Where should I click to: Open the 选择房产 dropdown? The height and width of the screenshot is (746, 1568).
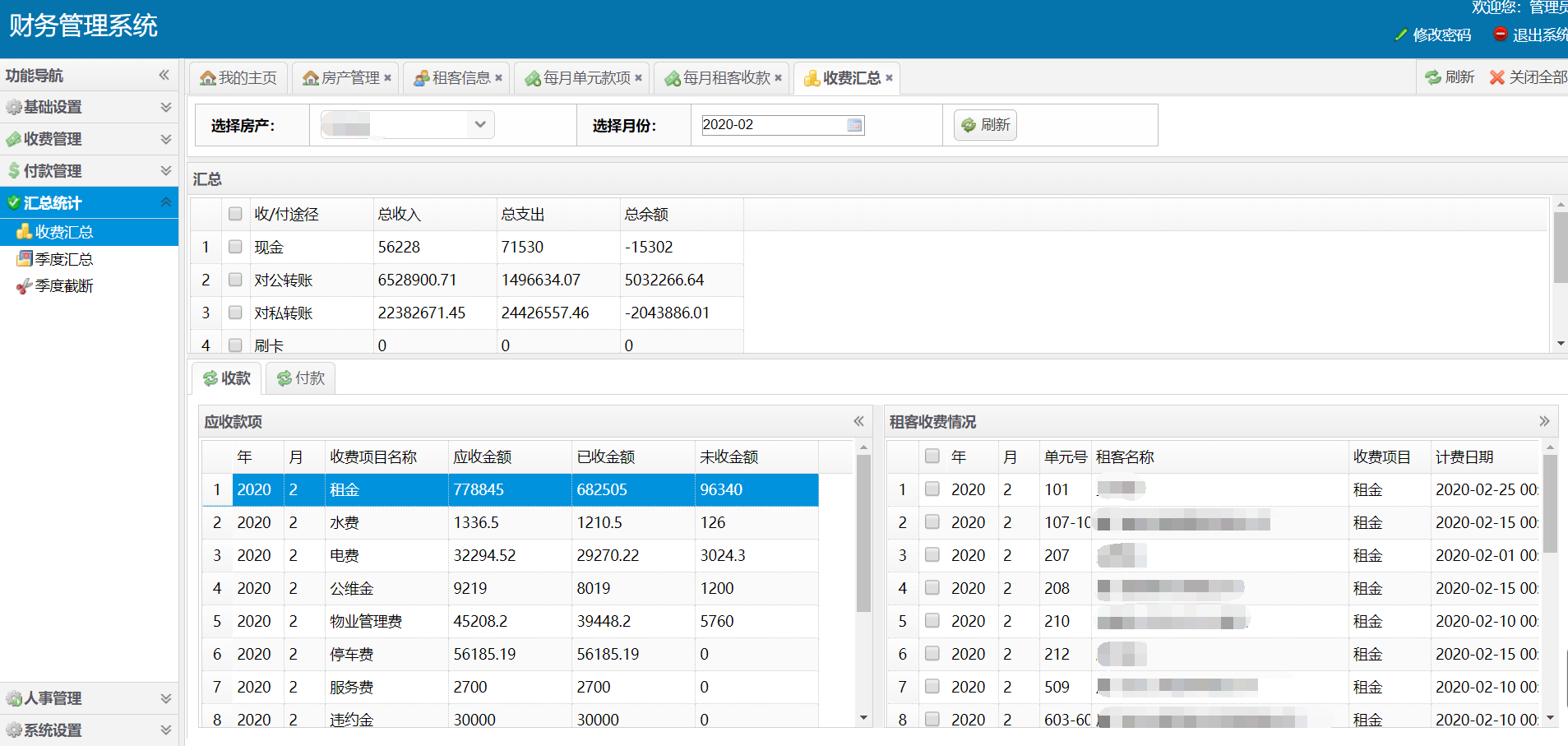point(480,125)
